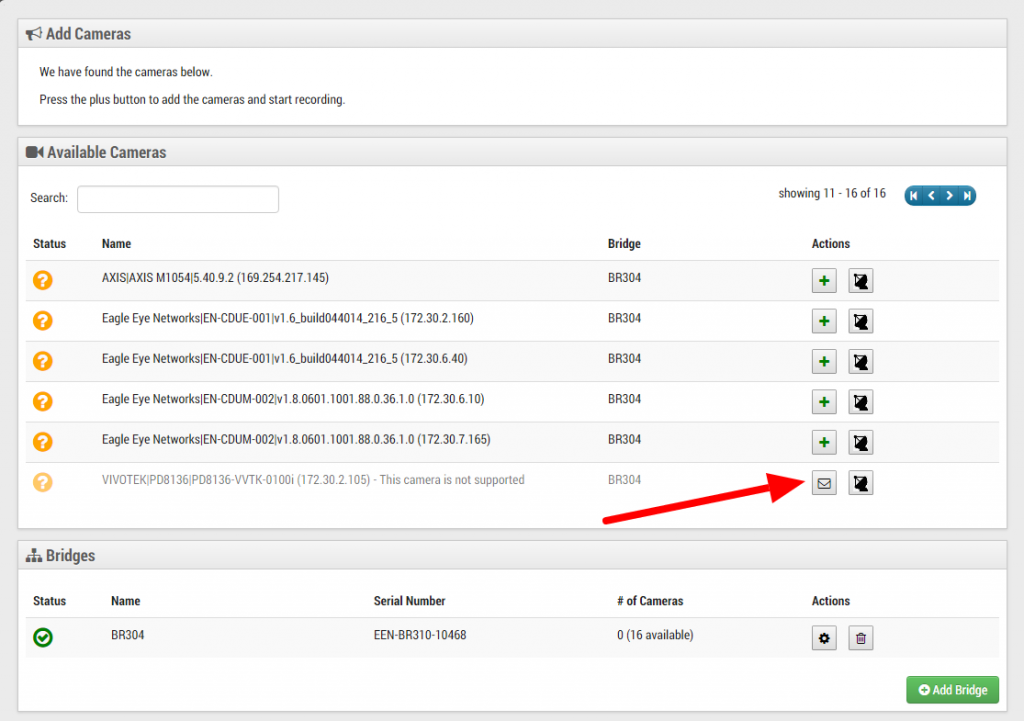Go to next page of cameras
Screen dimensions: 1024x721
point(949,195)
